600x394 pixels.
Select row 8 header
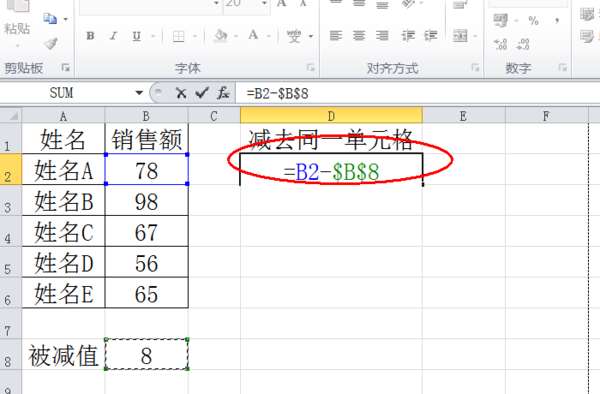coord(10,354)
